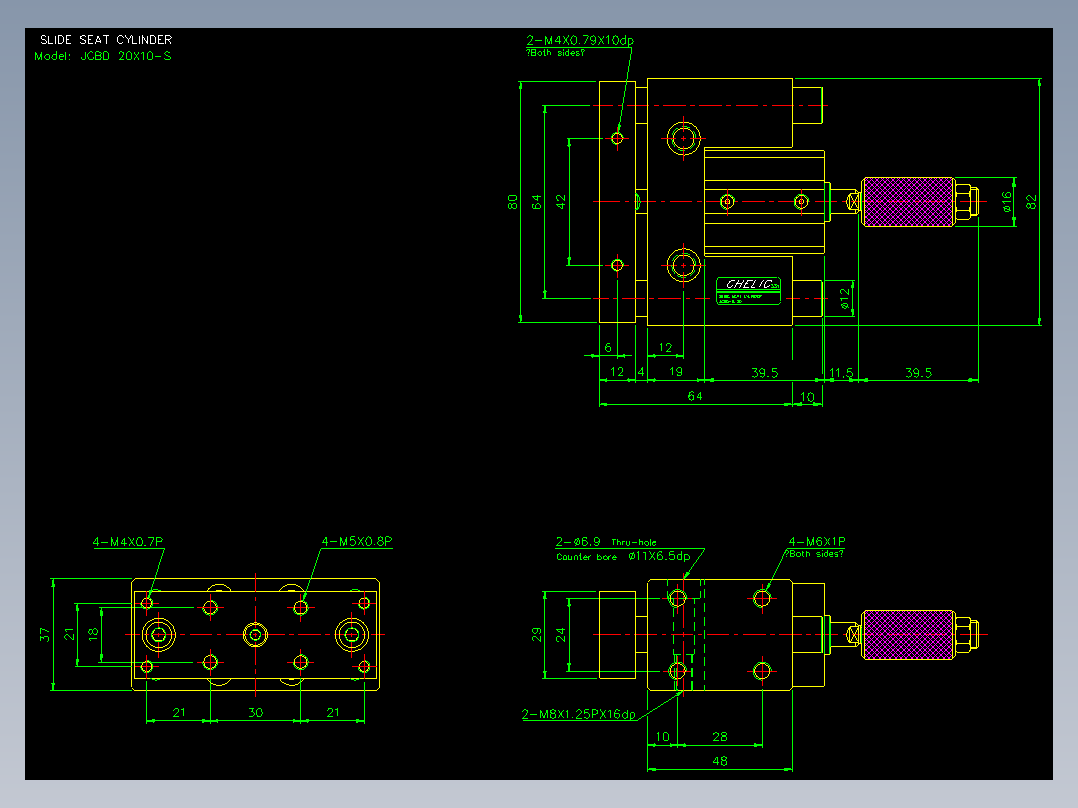Click the ?Both sides? note under 4-M6X1P
The width and height of the screenshot is (1078, 808).
814,554
